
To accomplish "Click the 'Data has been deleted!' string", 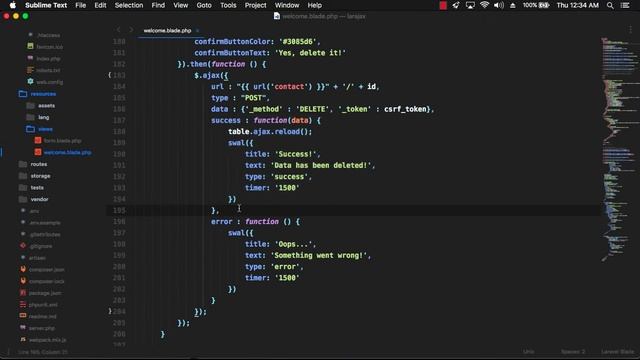I will click(321, 165).
